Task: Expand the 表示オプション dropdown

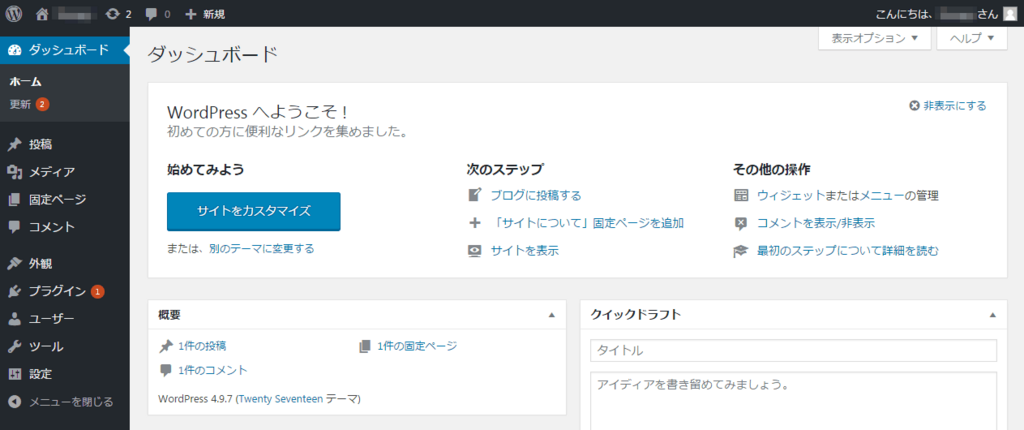Action: 875,39
